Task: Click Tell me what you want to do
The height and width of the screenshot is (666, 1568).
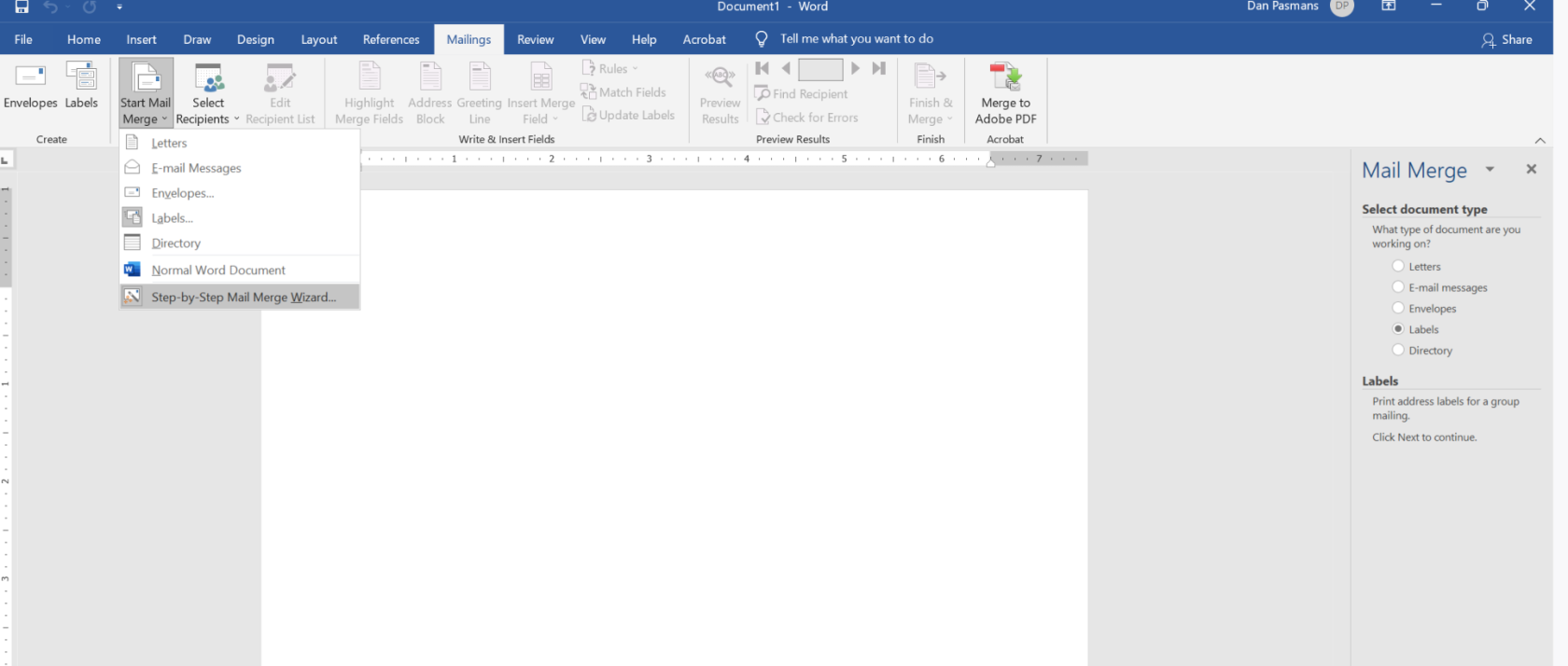Action: (856, 39)
